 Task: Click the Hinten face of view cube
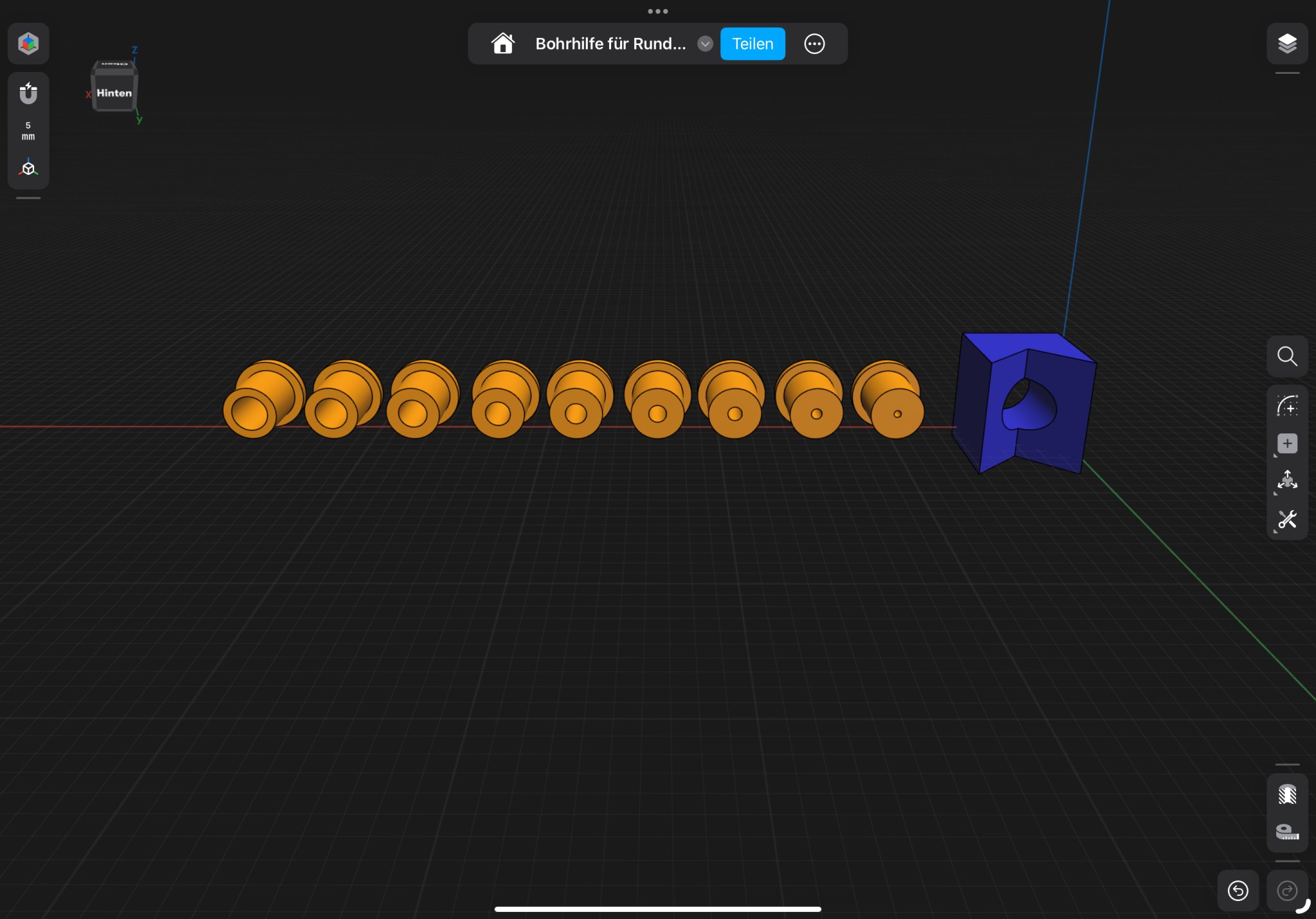(x=114, y=93)
